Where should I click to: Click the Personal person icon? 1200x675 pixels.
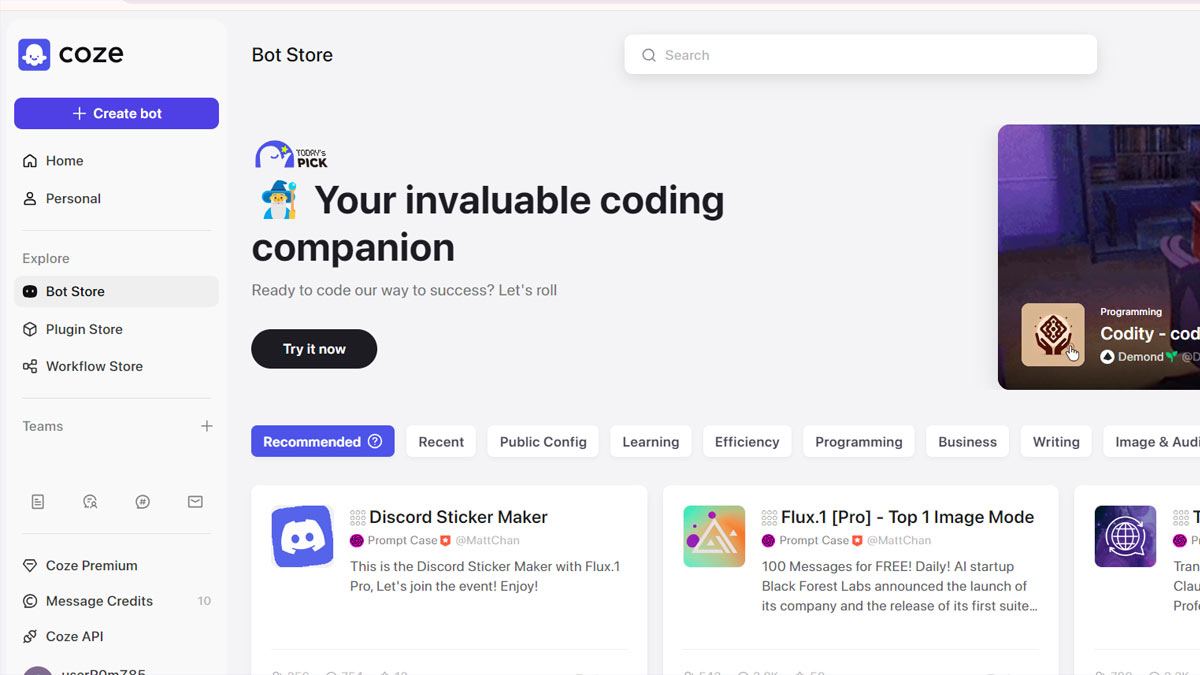coord(30,198)
